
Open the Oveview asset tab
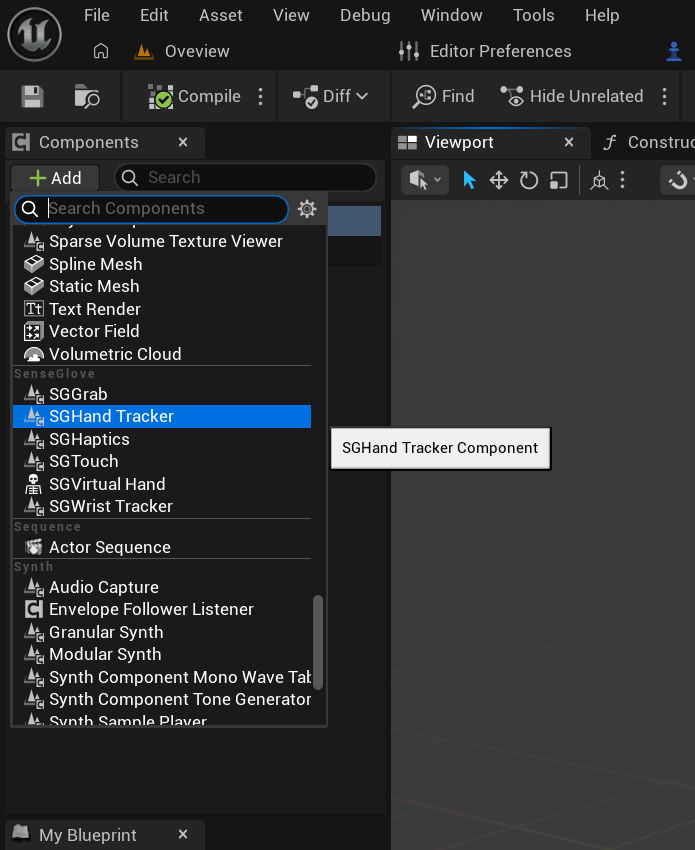[182, 51]
